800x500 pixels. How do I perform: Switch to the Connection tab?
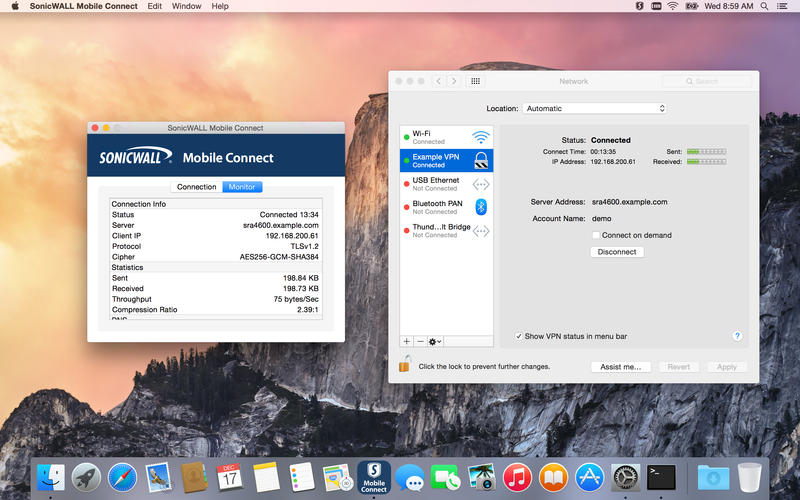[x=196, y=187]
